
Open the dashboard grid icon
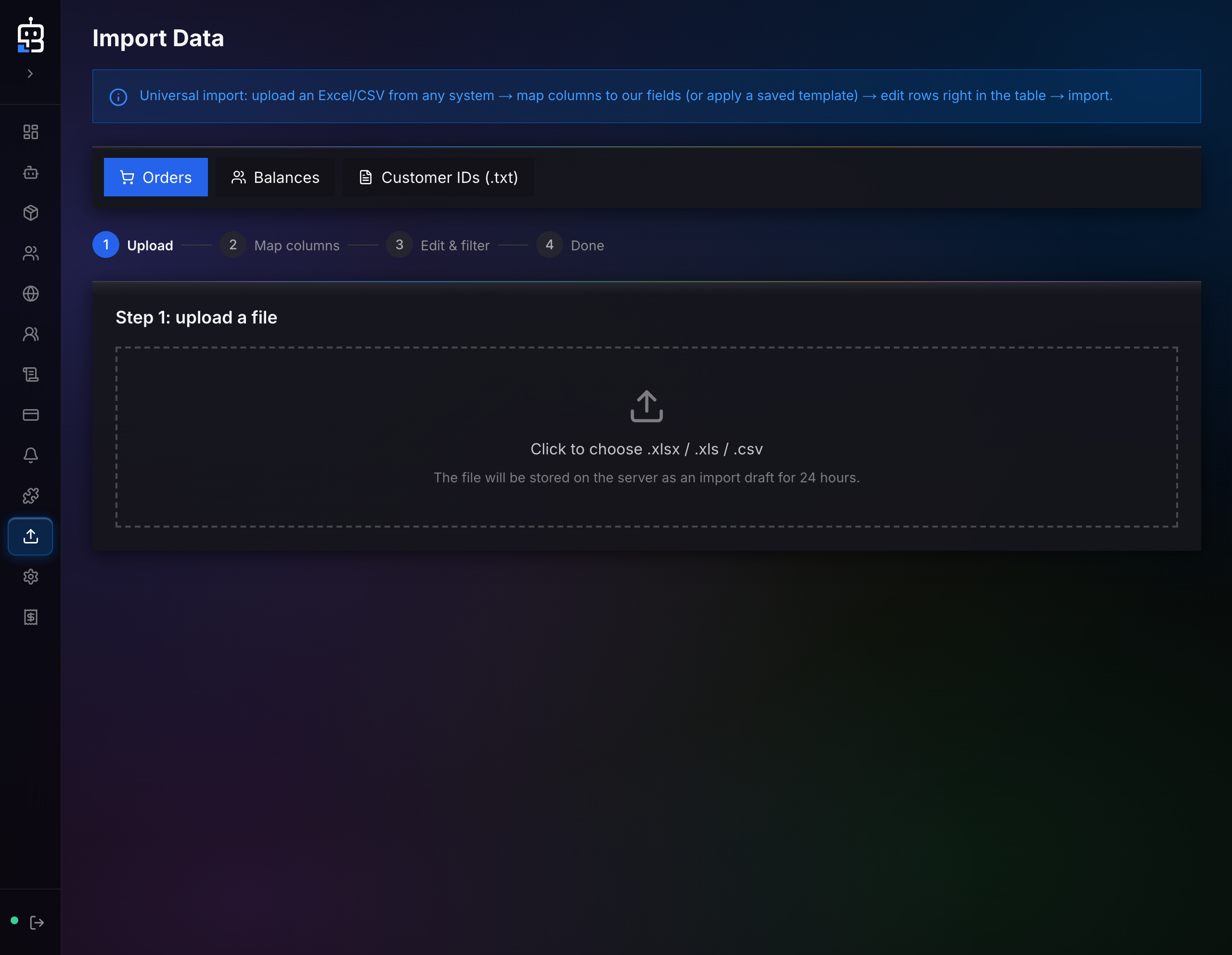click(x=30, y=132)
